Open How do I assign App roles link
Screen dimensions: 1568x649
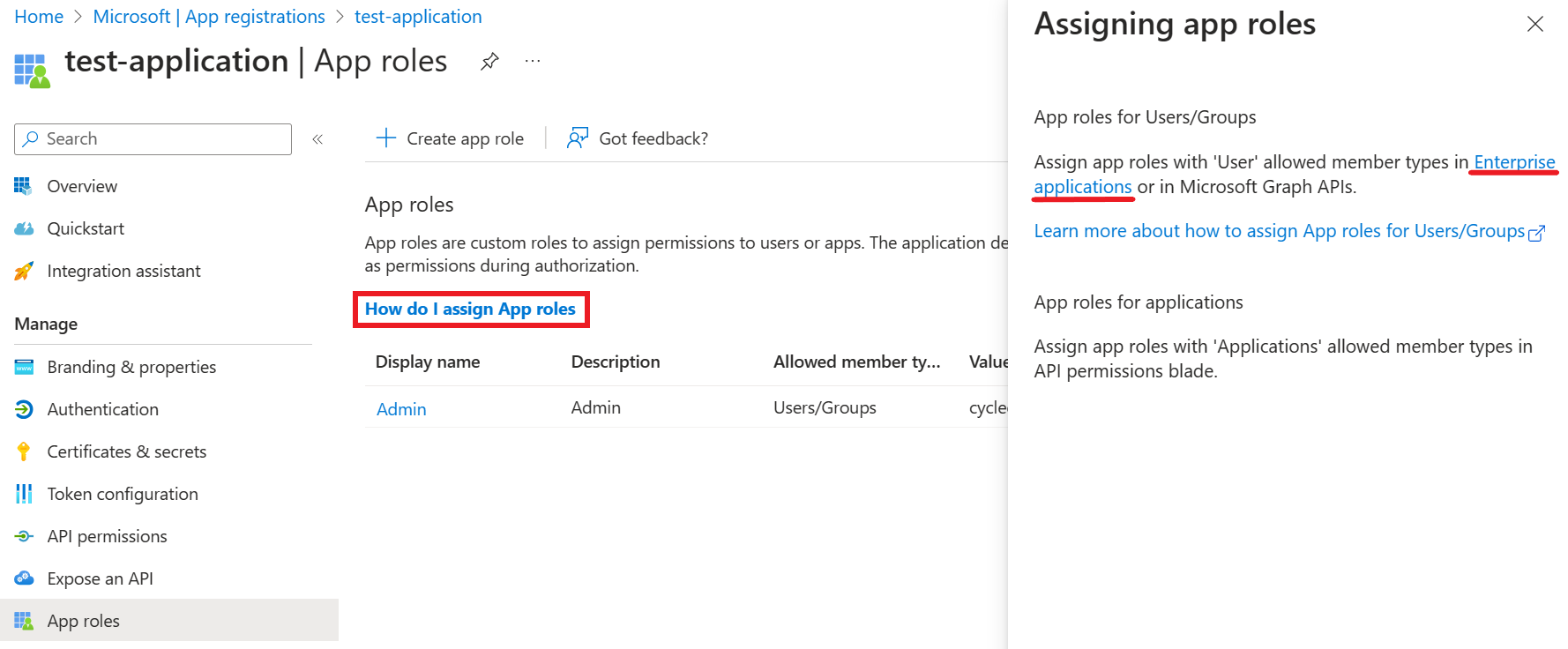470,310
